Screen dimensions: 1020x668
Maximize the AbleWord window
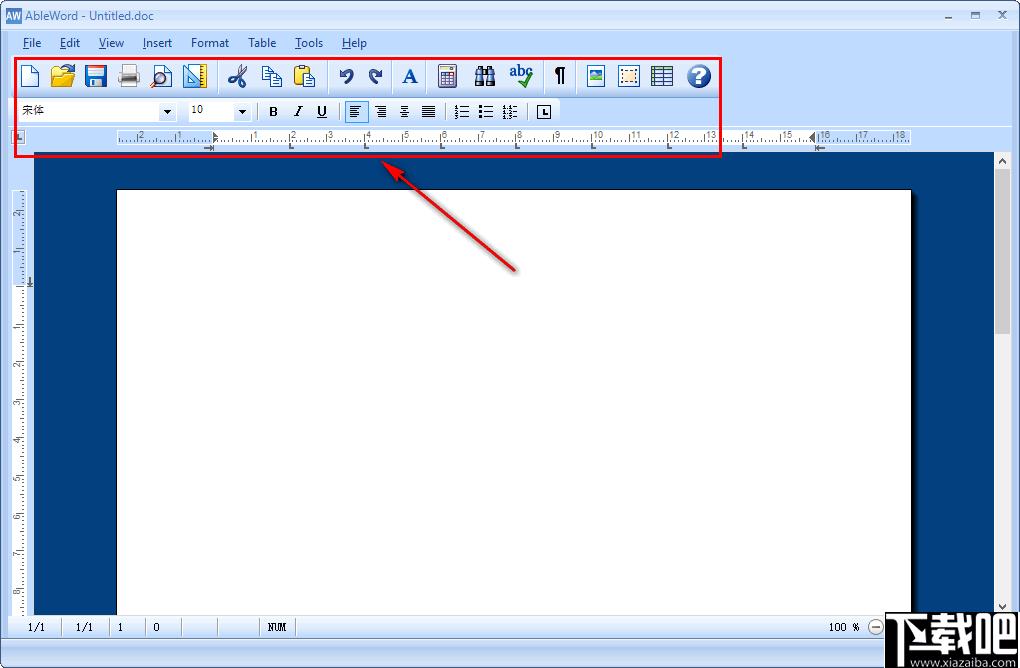point(975,15)
